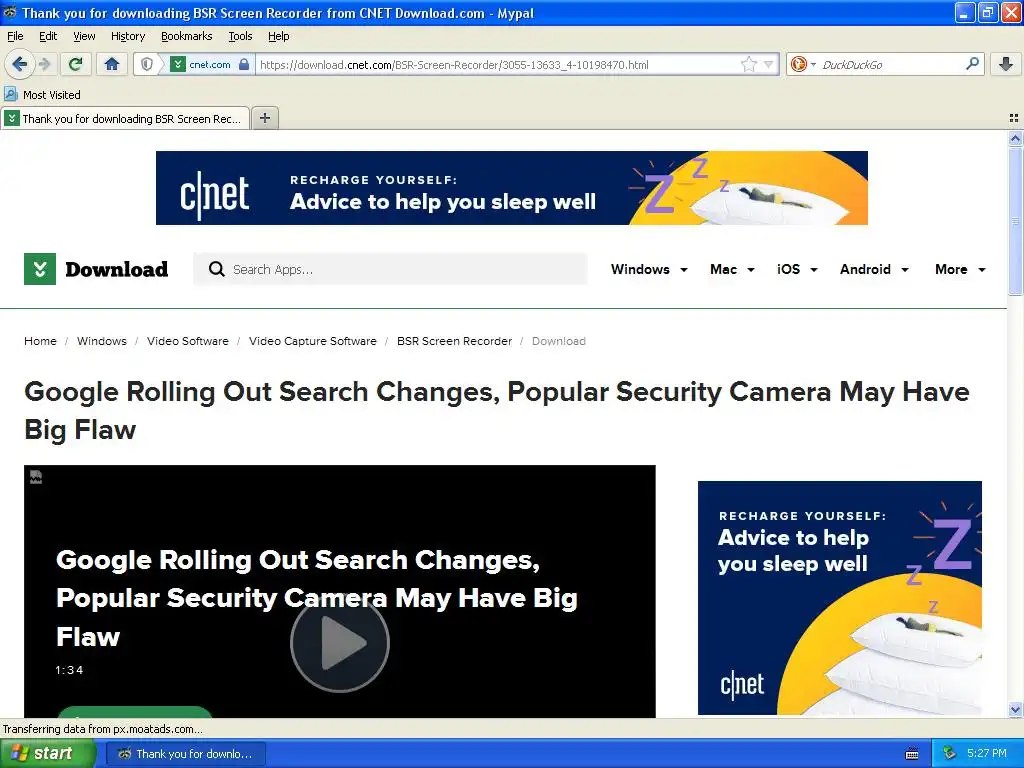
Task: Open the Help menu
Action: click(x=279, y=36)
